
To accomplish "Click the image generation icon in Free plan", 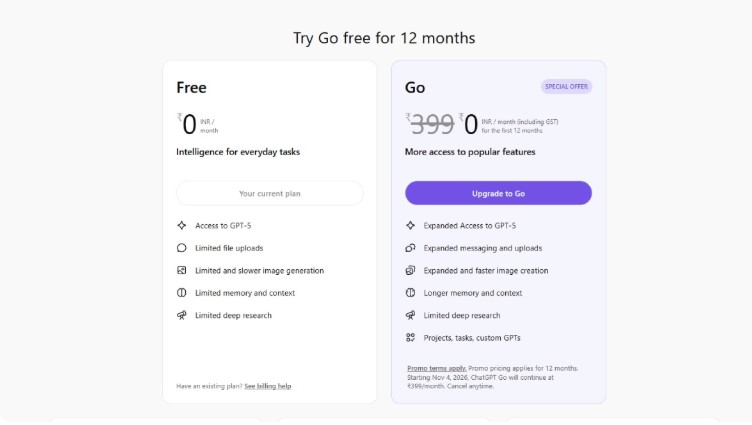I will click(181, 270).
